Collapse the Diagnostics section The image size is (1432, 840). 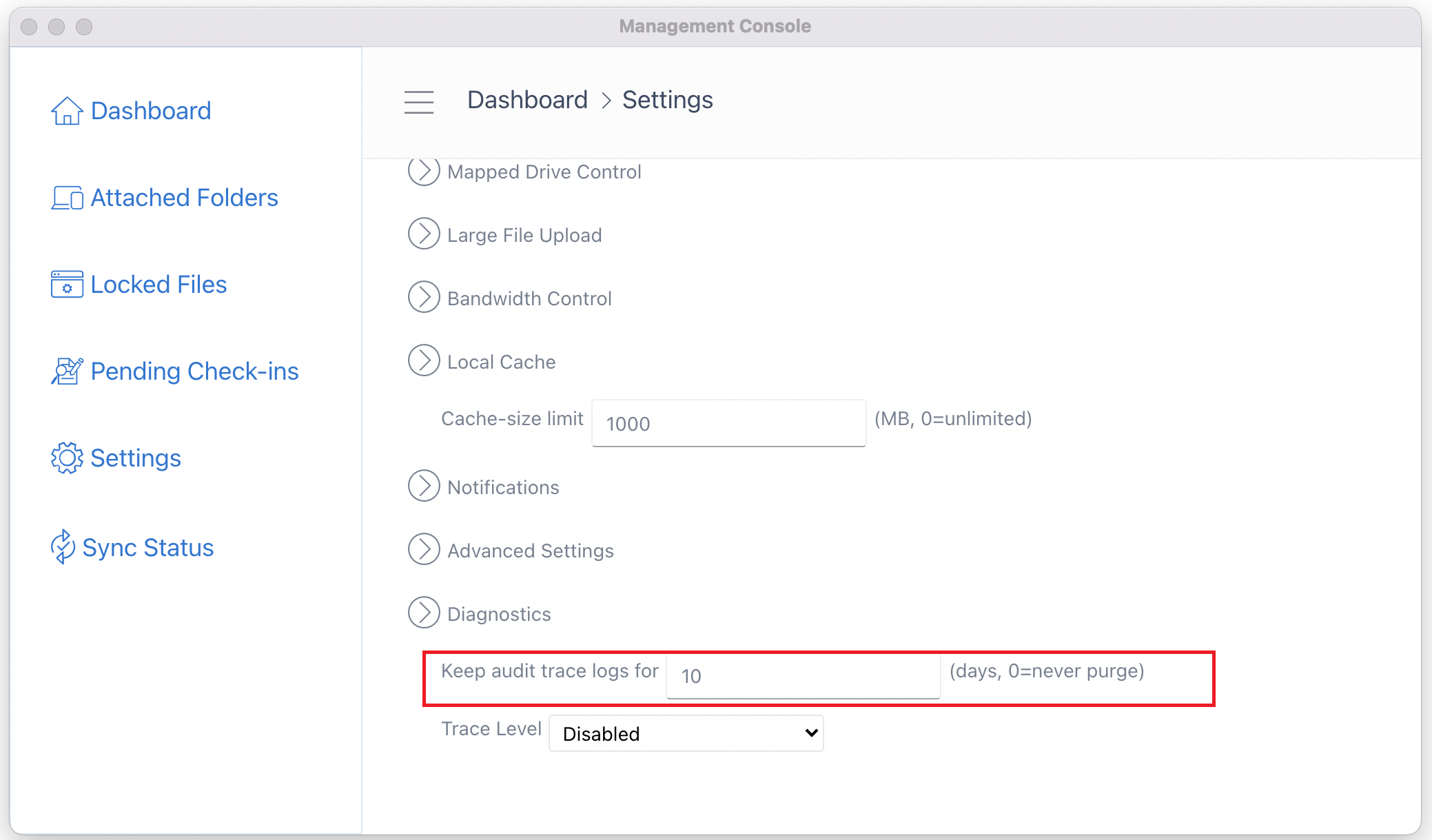pyautogui.click(x=424, y=613)
